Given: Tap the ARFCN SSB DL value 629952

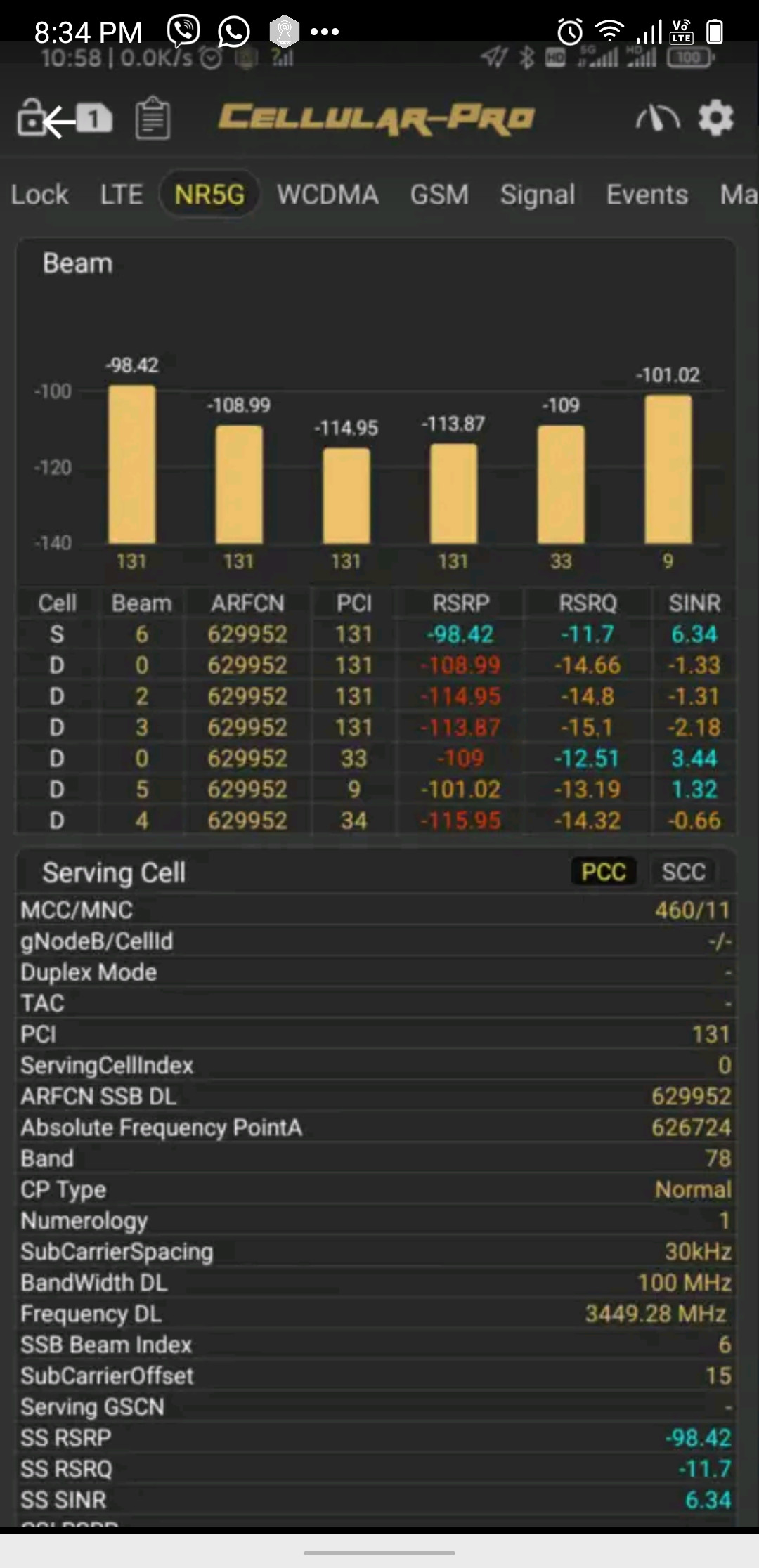Looking at the screenshot, I should pos(692,1097).
